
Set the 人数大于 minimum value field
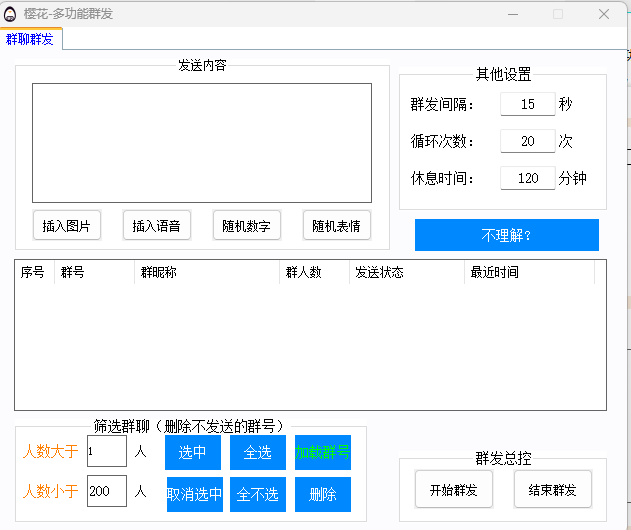click(x=107, y=451)
